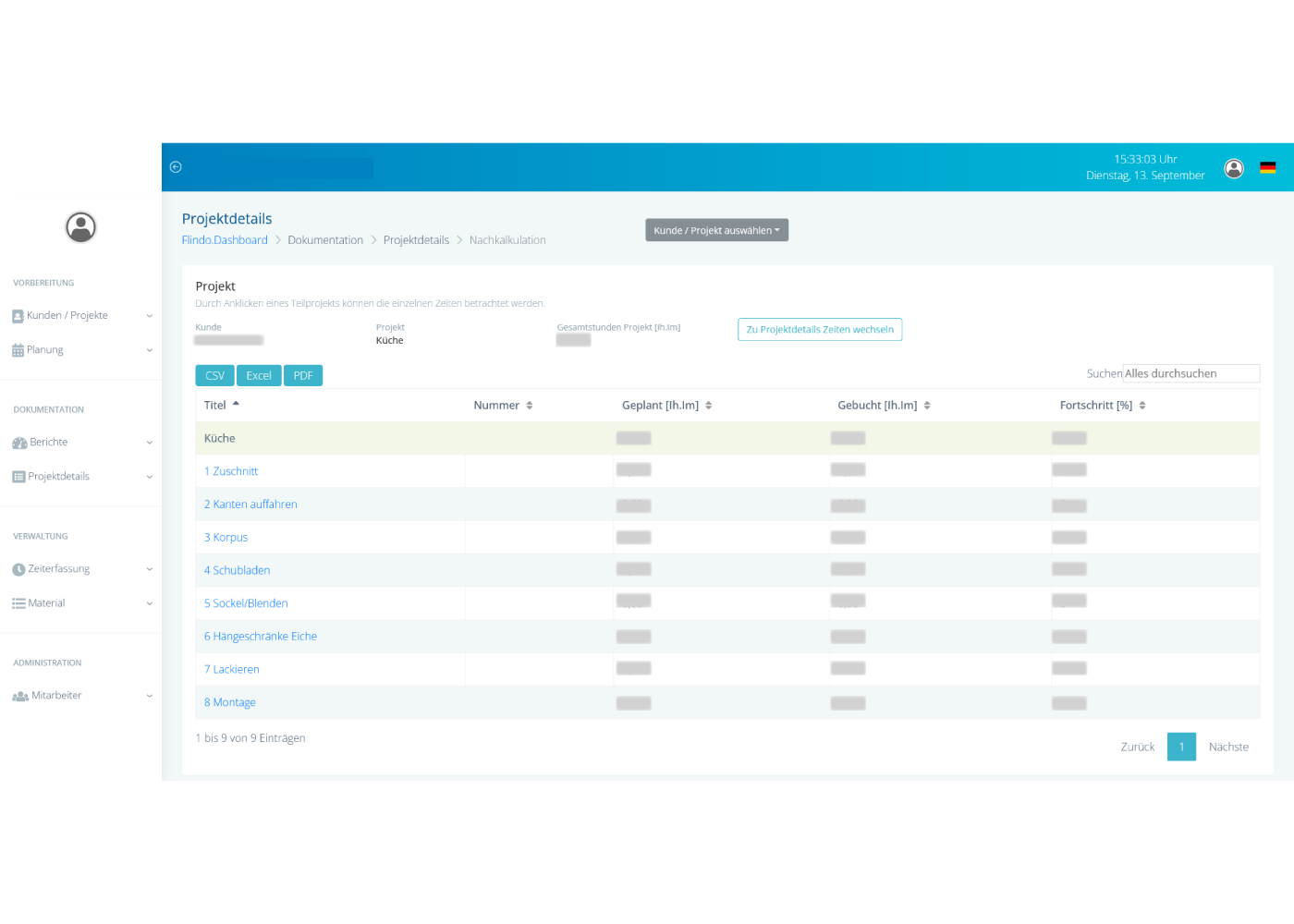Image resolution: width=1294 pixels, height=924 pixels.
Task: Click the 15:33:03 Uhr clock text
Action: coord(1145,160)
